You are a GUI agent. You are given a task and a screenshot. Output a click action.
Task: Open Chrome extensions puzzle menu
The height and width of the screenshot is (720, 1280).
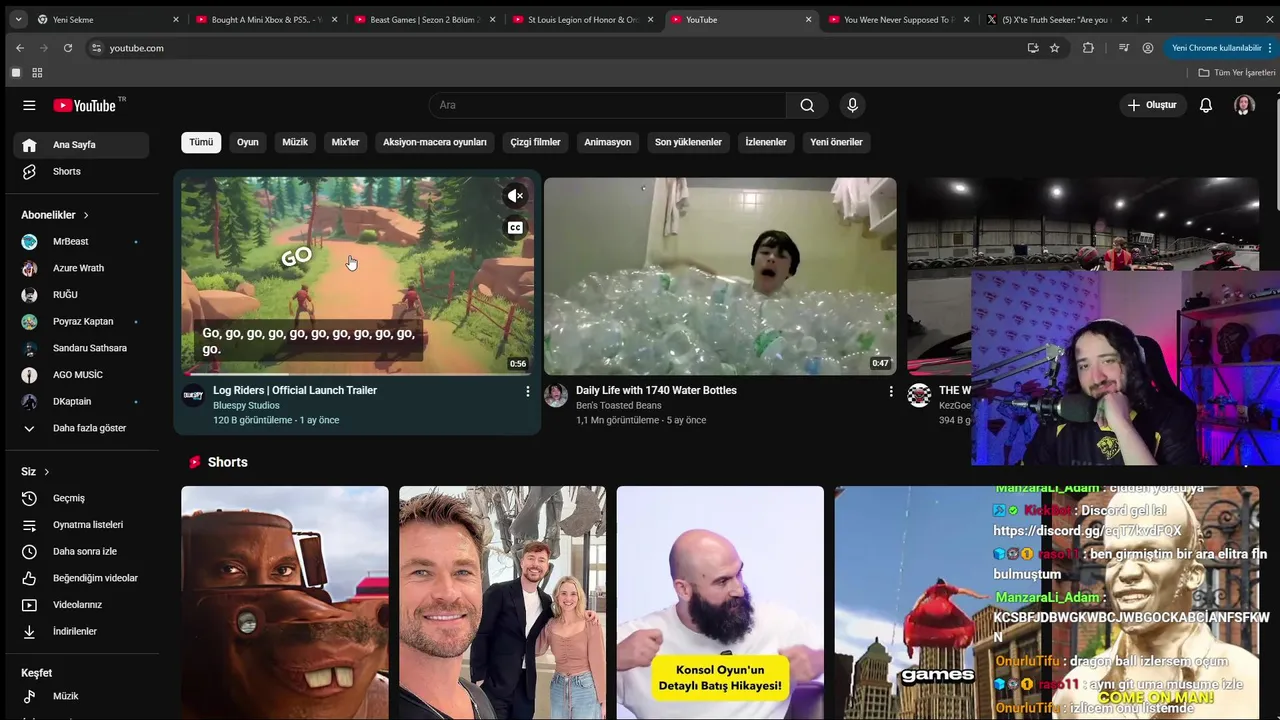click(x=1088, y=48)
